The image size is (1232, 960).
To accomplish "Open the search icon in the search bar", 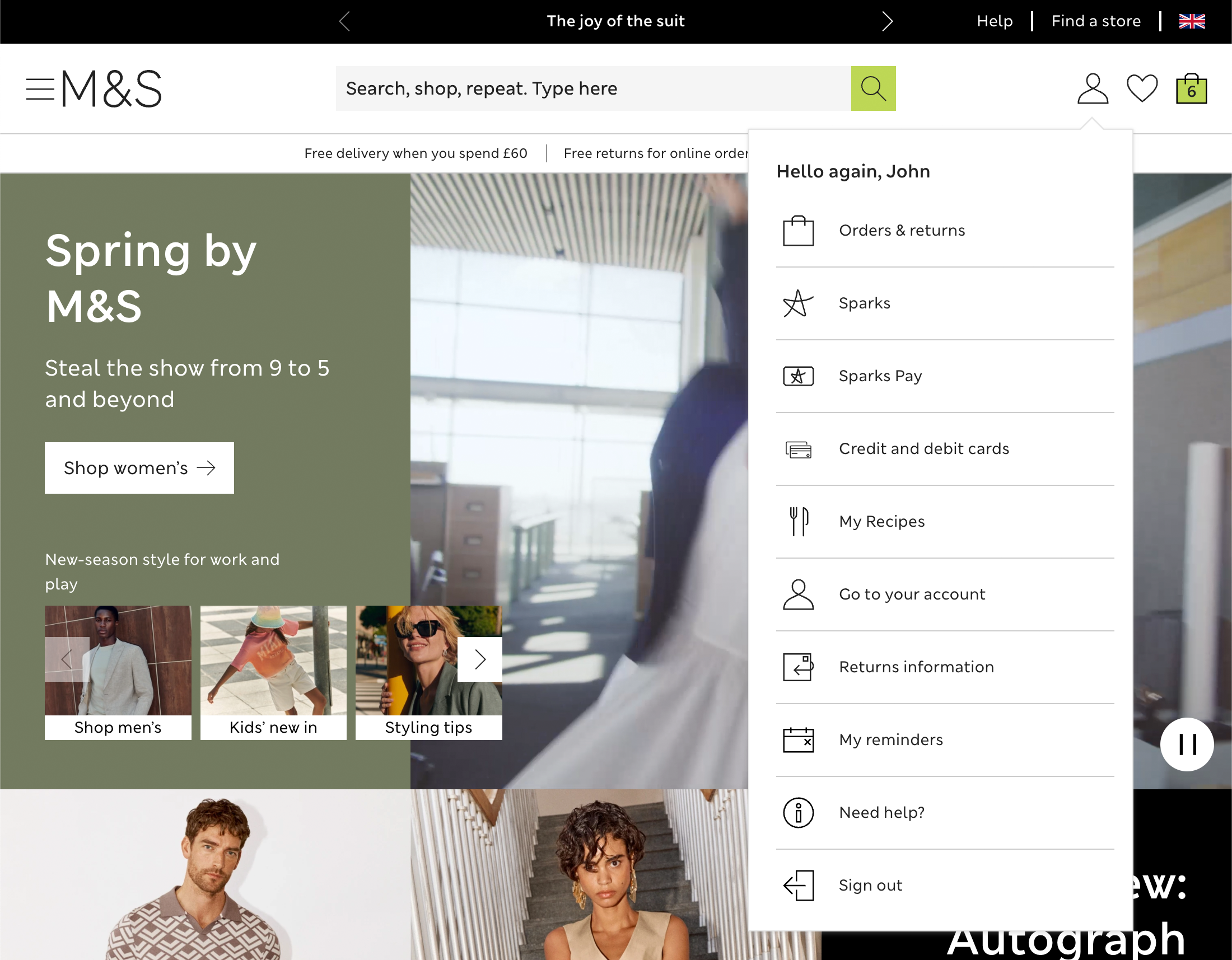I will (x=873, y=88).
